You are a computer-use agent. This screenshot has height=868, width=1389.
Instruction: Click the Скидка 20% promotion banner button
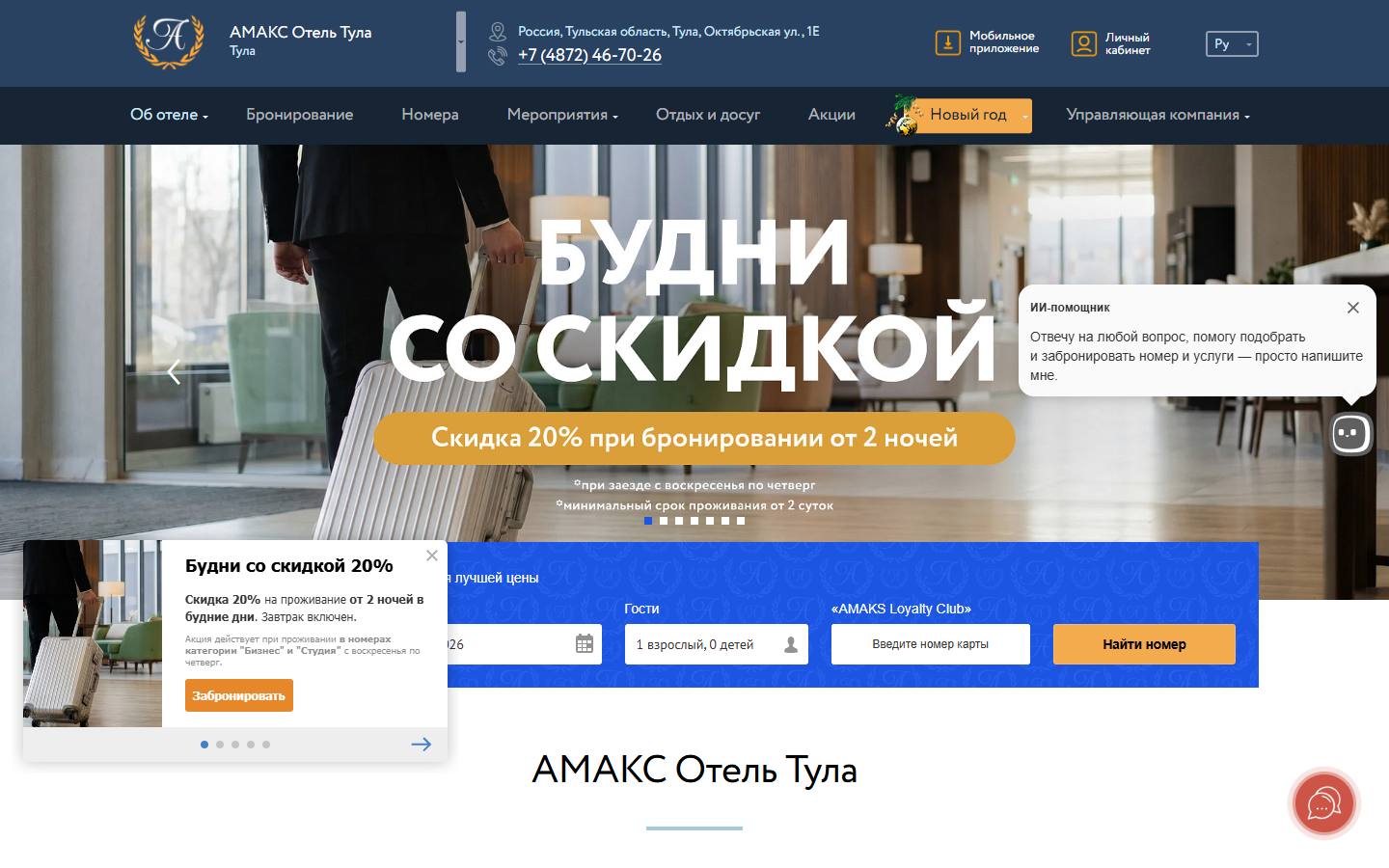coord(694,439)
